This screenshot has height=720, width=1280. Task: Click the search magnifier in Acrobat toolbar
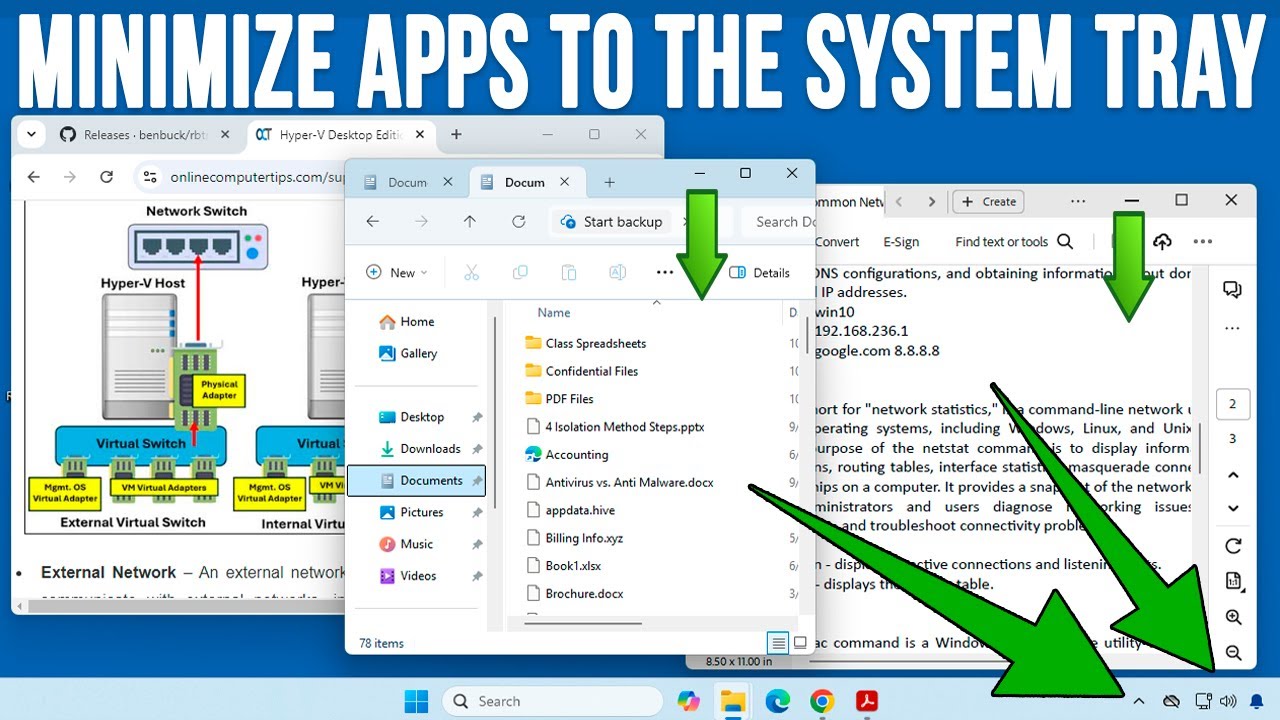[x=1065, y=241]
